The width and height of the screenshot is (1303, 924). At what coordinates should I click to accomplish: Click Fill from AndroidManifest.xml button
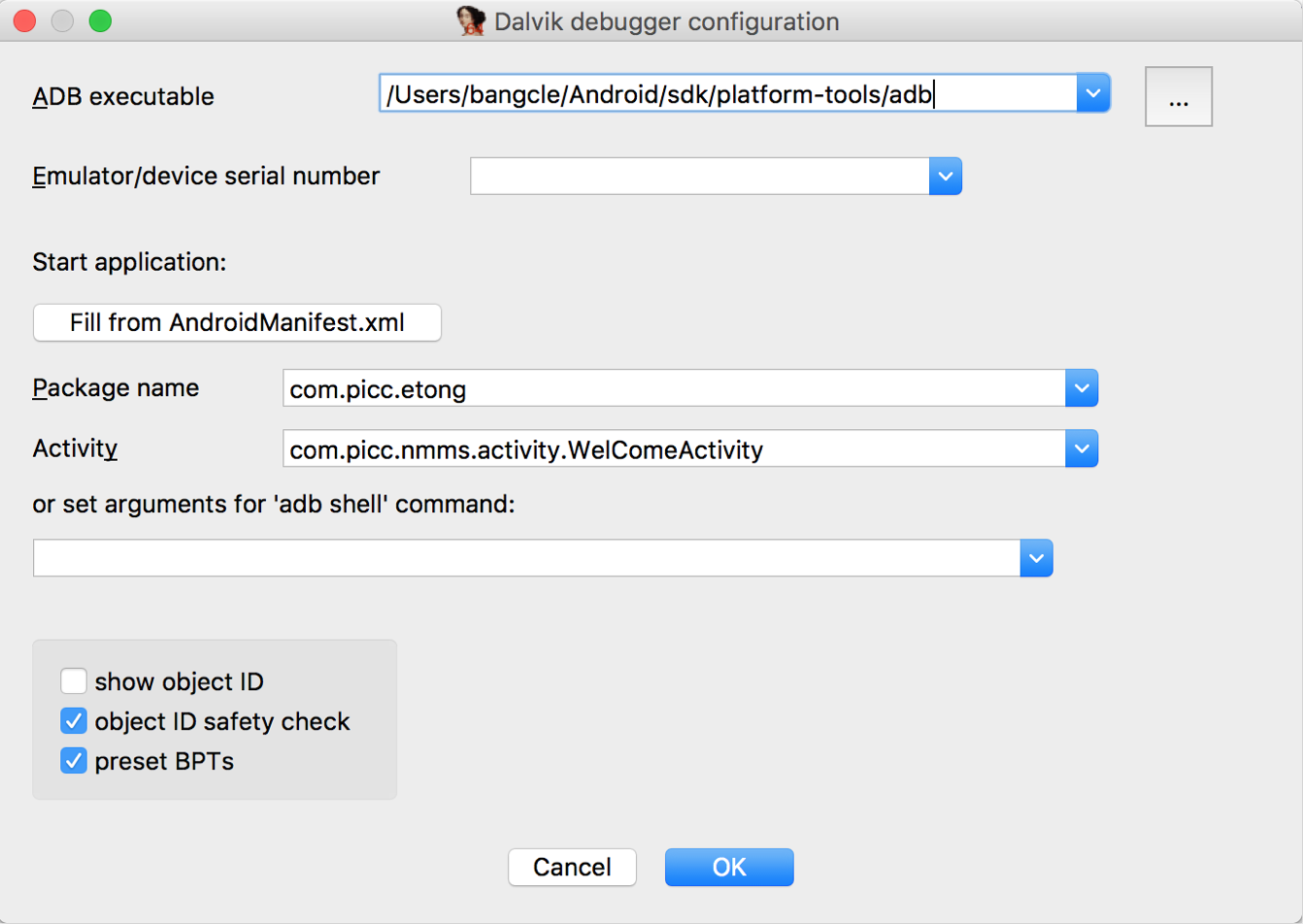(237, 322)
